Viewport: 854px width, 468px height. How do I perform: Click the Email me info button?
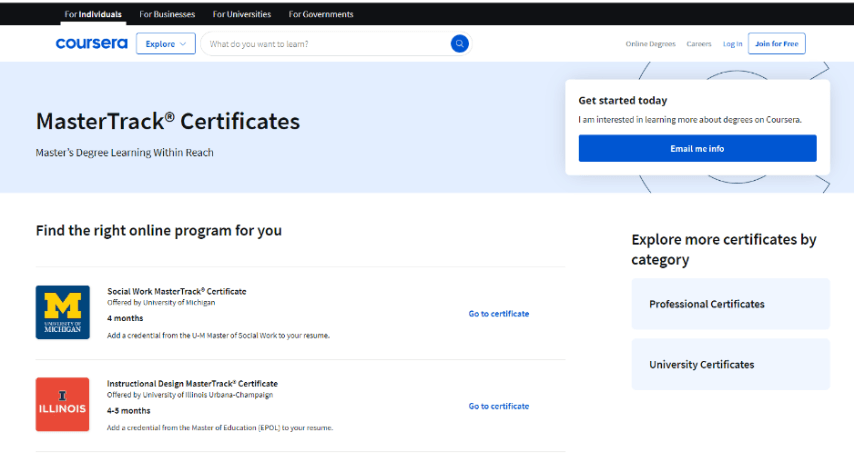(x=698, y=148)
